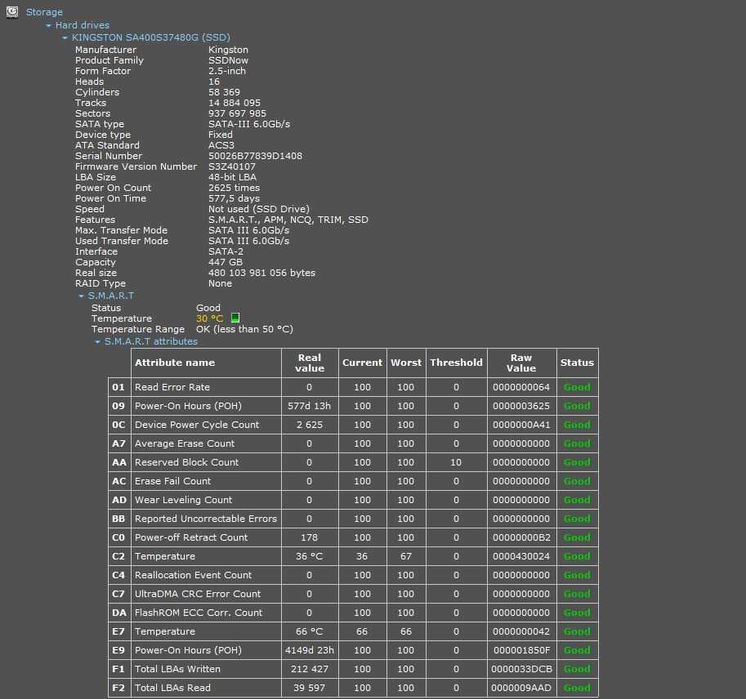746x699 pixels.
Task: Click the Real value column header
Action: 310,363
